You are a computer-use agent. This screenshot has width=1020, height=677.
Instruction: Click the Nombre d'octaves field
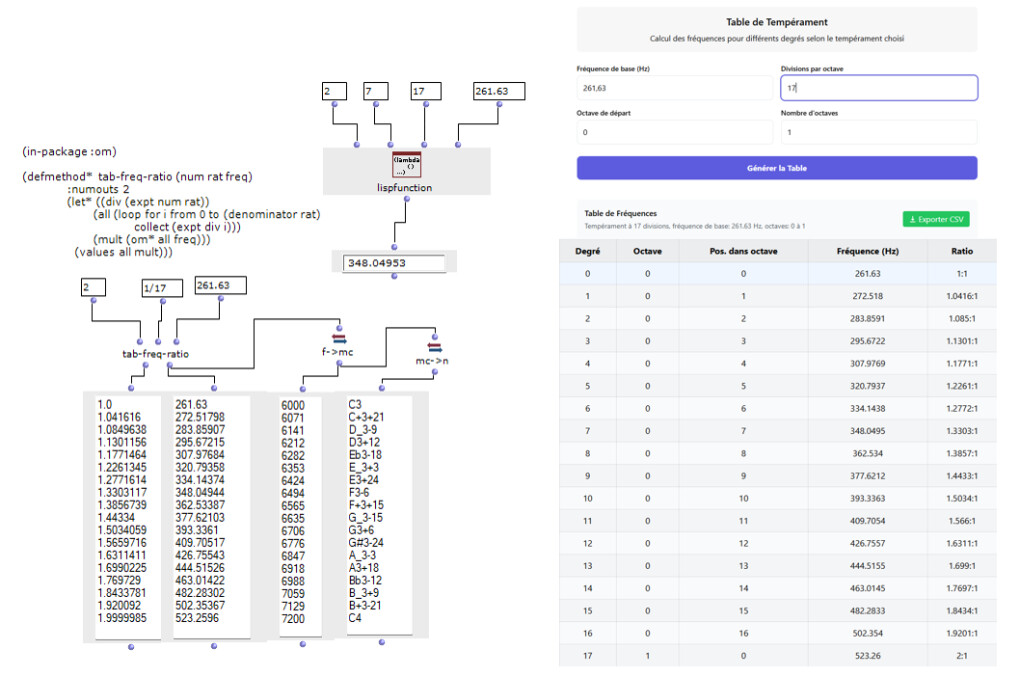coord(877,132)
